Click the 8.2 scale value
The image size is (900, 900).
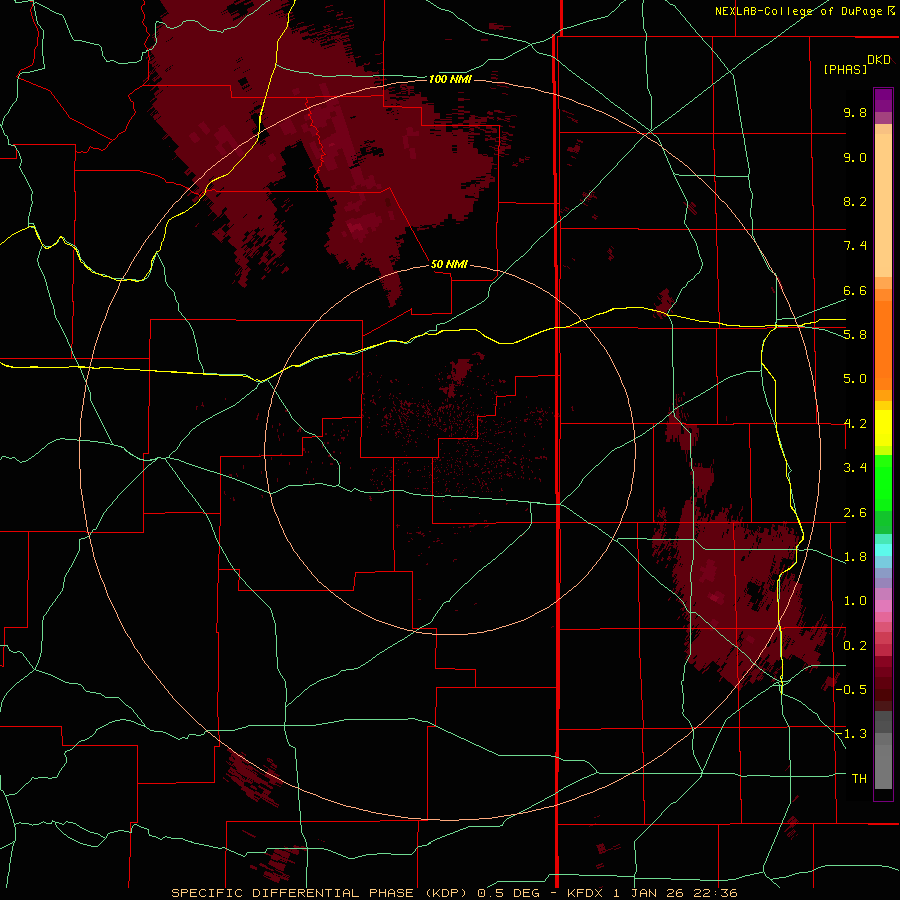[855, 201]
